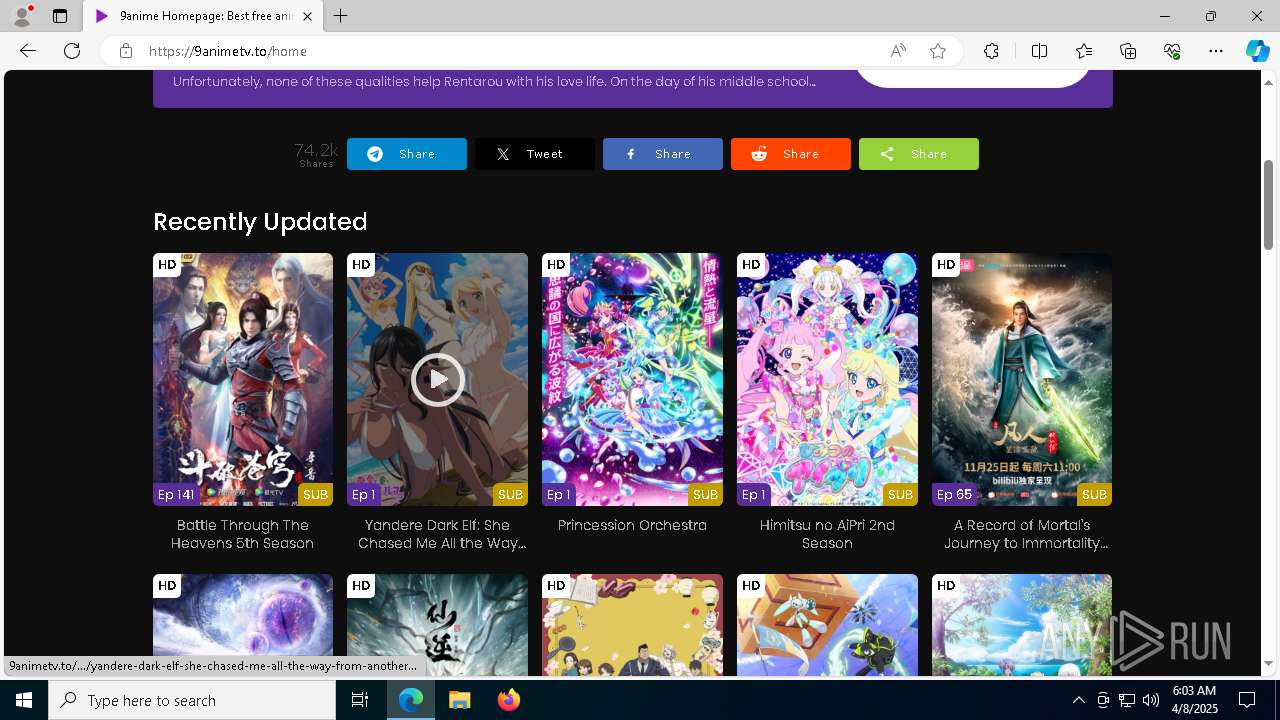Screen dimensions: 1280x720
Task: Open a new tab
Action: (x=341, y=16)
